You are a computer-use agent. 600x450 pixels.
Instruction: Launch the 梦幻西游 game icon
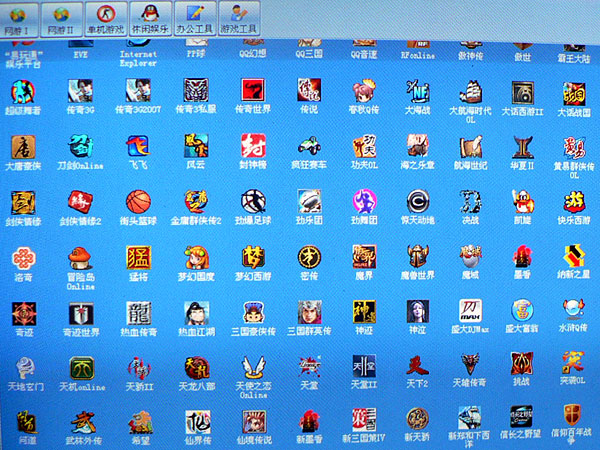251,256
